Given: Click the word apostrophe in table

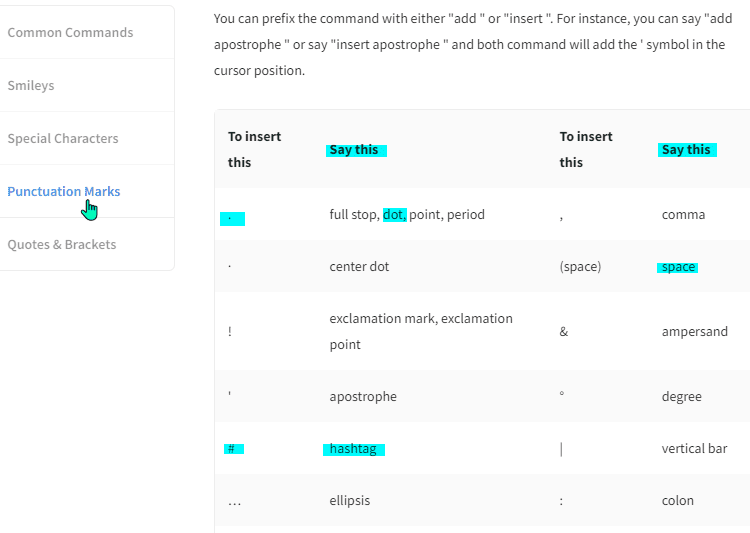Looking at the screenshot, I should pos(363,397).
